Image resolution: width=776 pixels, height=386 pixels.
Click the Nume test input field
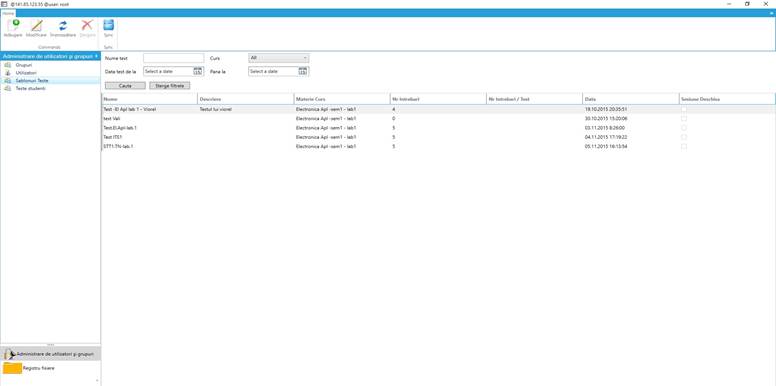(x=174, y=58)
